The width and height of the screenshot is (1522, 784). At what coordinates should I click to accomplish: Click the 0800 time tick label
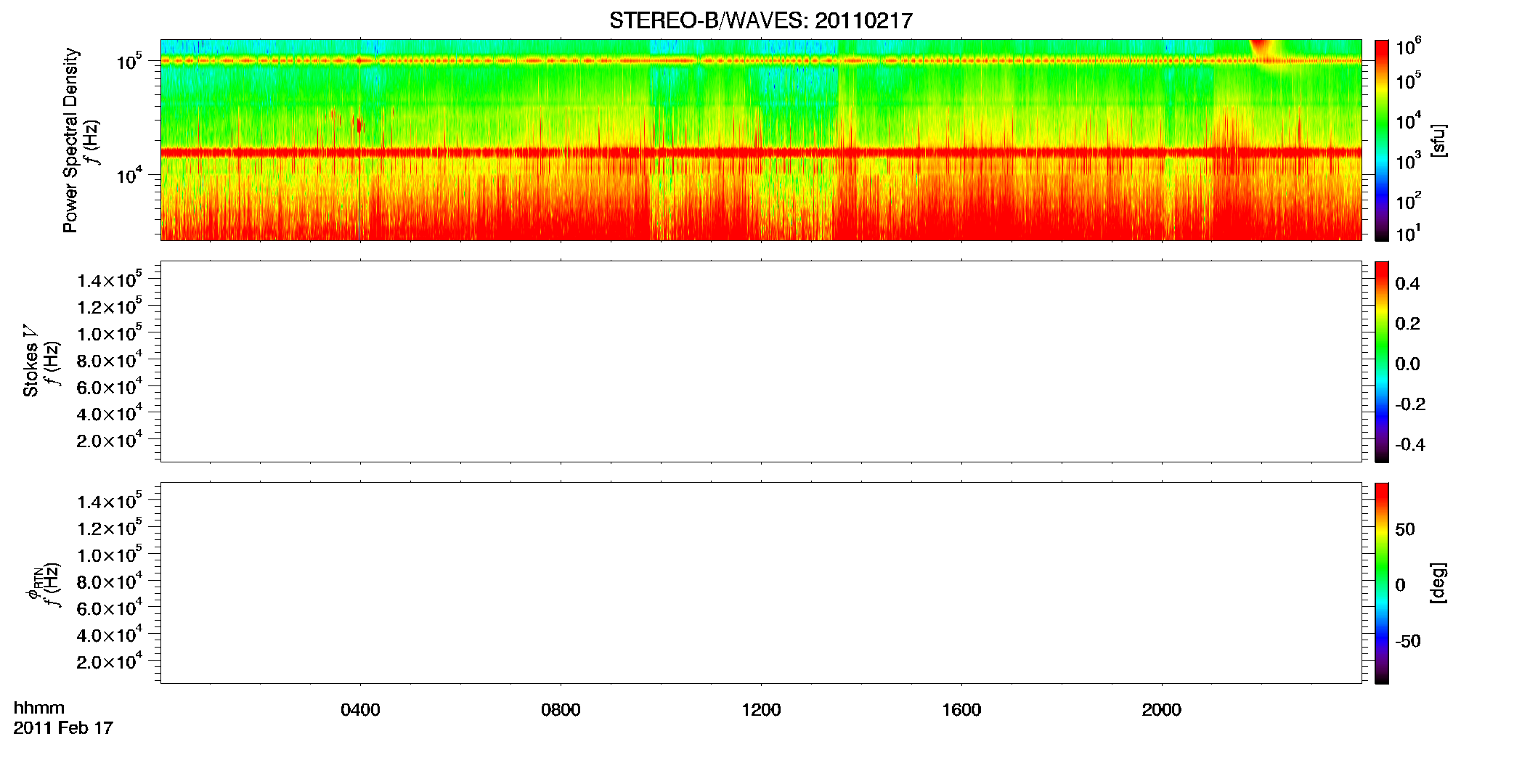tap(561, 710)
